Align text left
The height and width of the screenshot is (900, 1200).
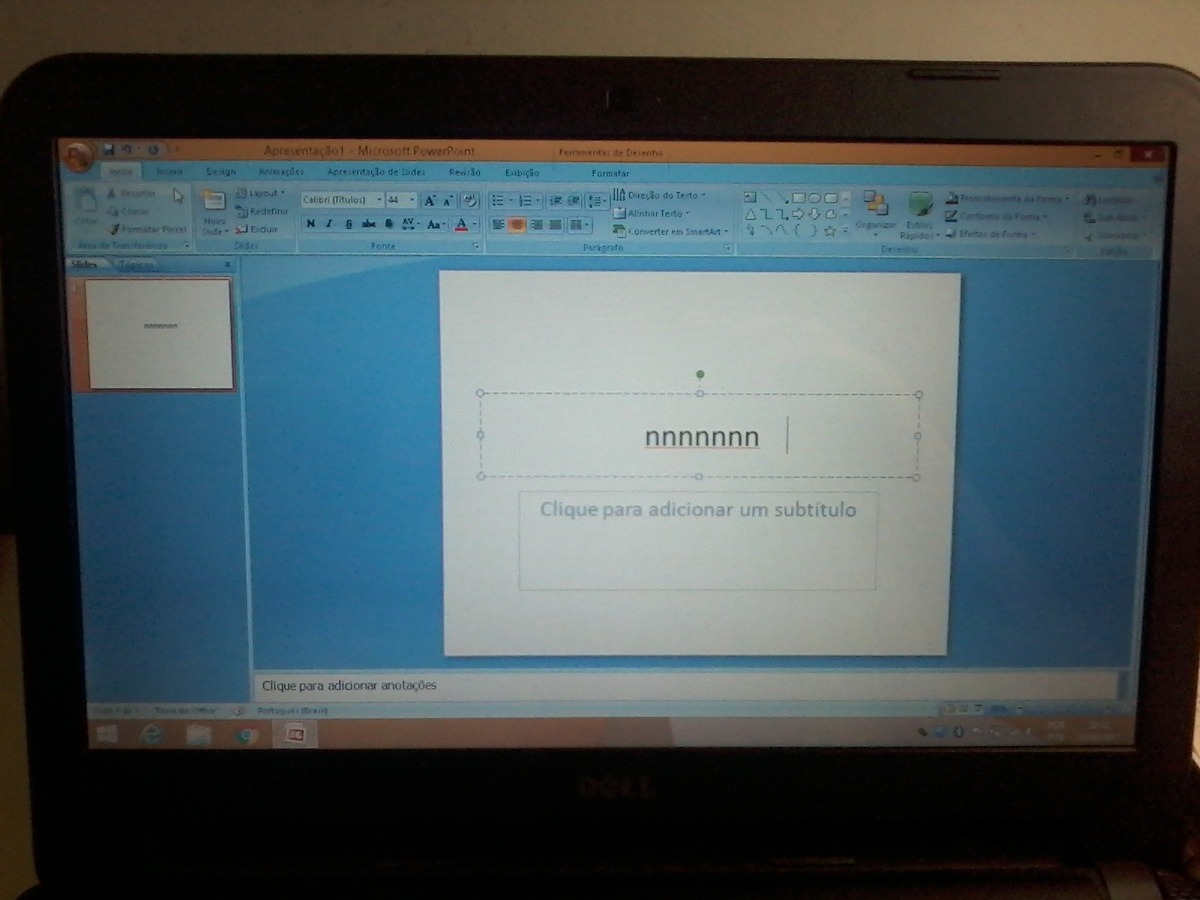(498, 225)
